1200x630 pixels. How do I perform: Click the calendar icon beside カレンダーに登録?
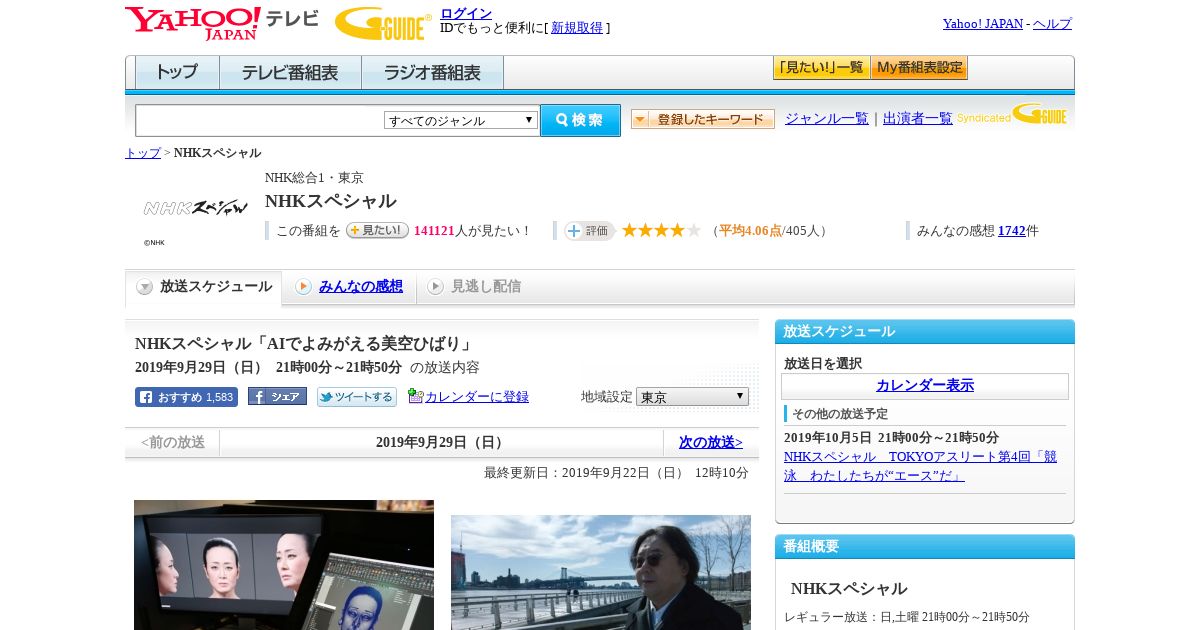pyautogui.click(x=415, y=396)
